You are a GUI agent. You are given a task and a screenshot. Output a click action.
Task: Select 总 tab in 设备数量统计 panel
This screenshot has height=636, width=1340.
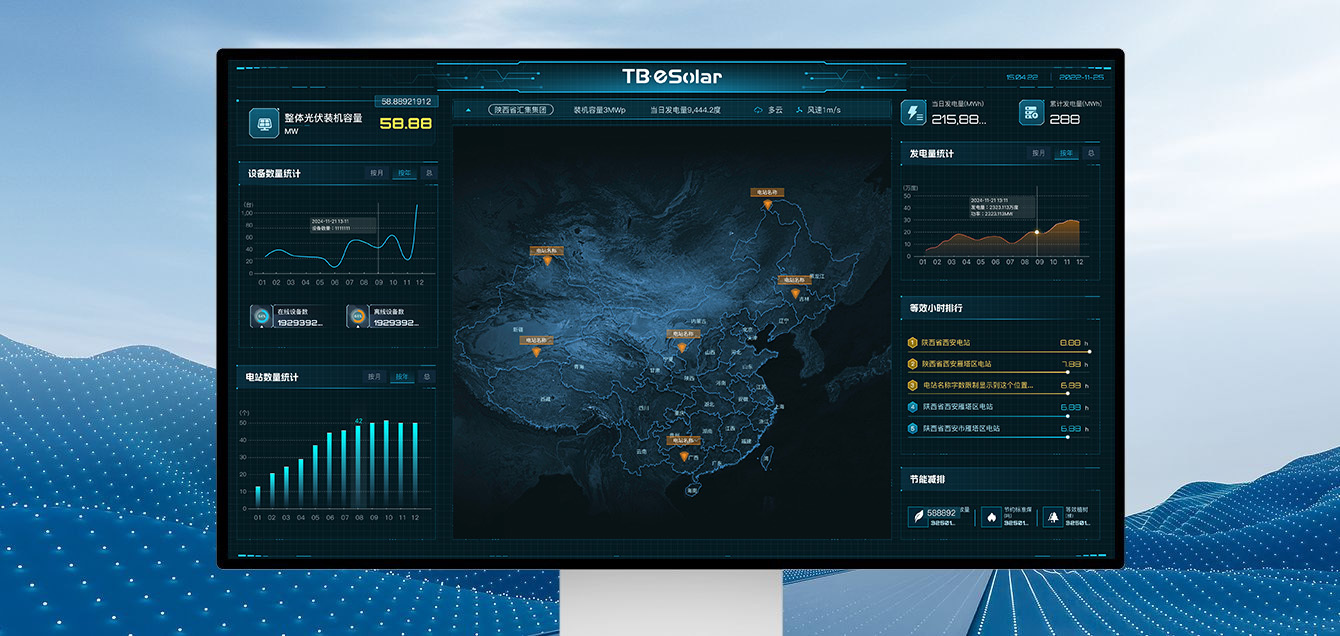pyautogui.click(x=428, y=173)
